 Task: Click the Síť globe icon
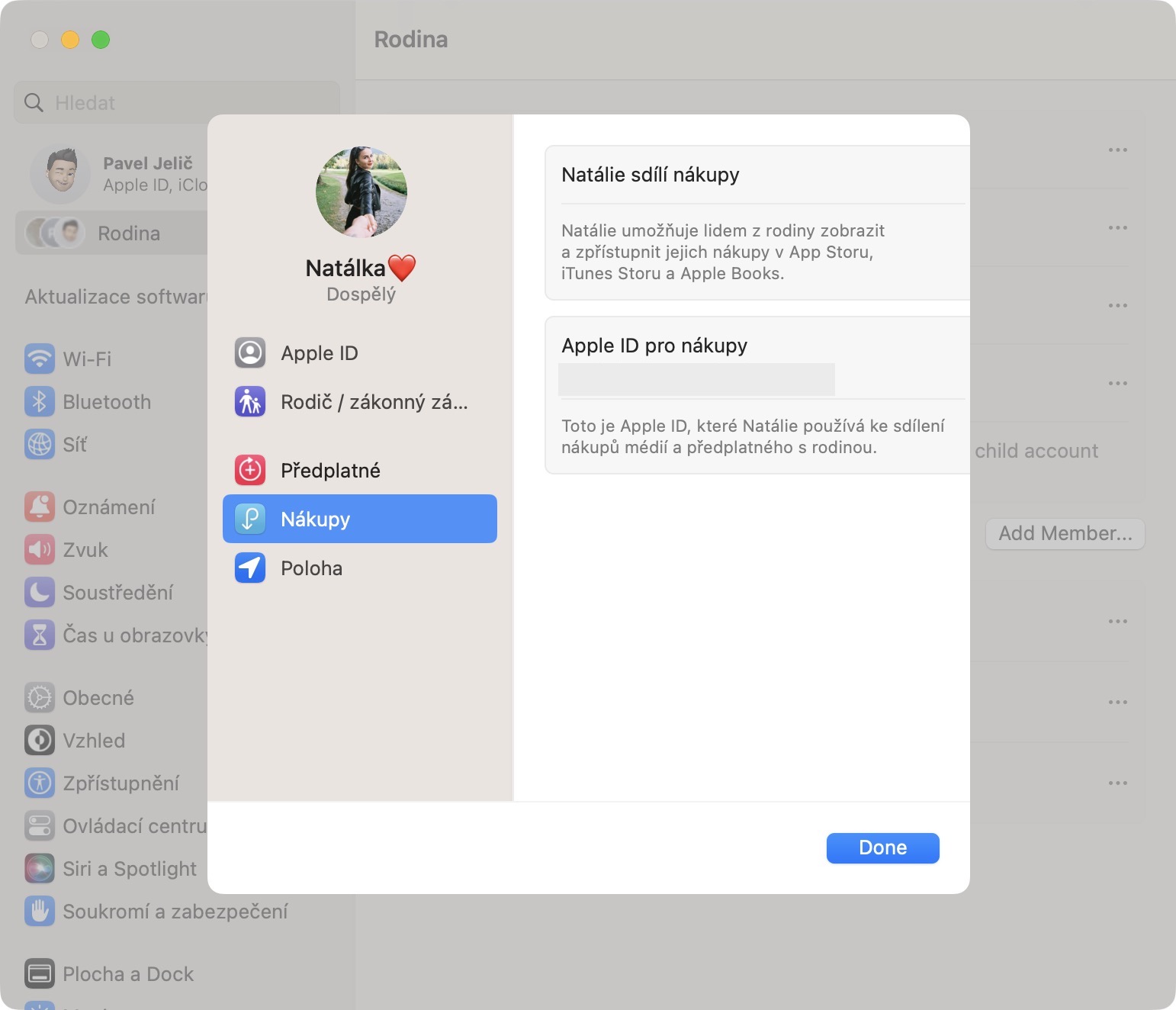click(40, 444)
